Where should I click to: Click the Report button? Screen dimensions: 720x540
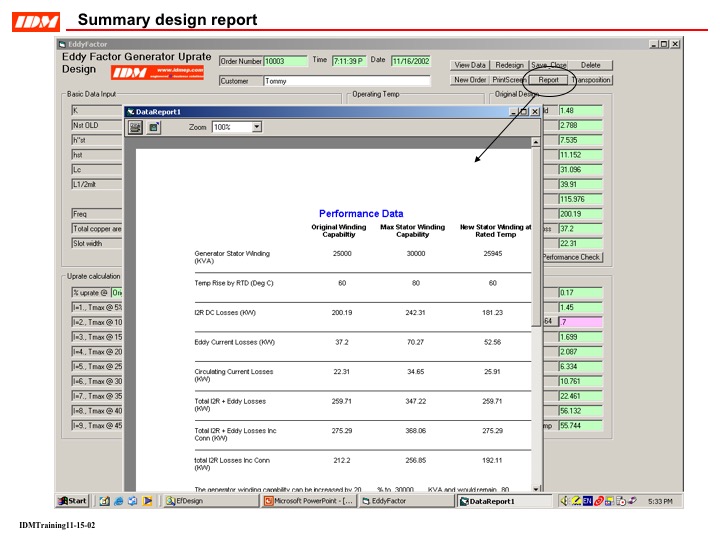[x=549, y=80]
